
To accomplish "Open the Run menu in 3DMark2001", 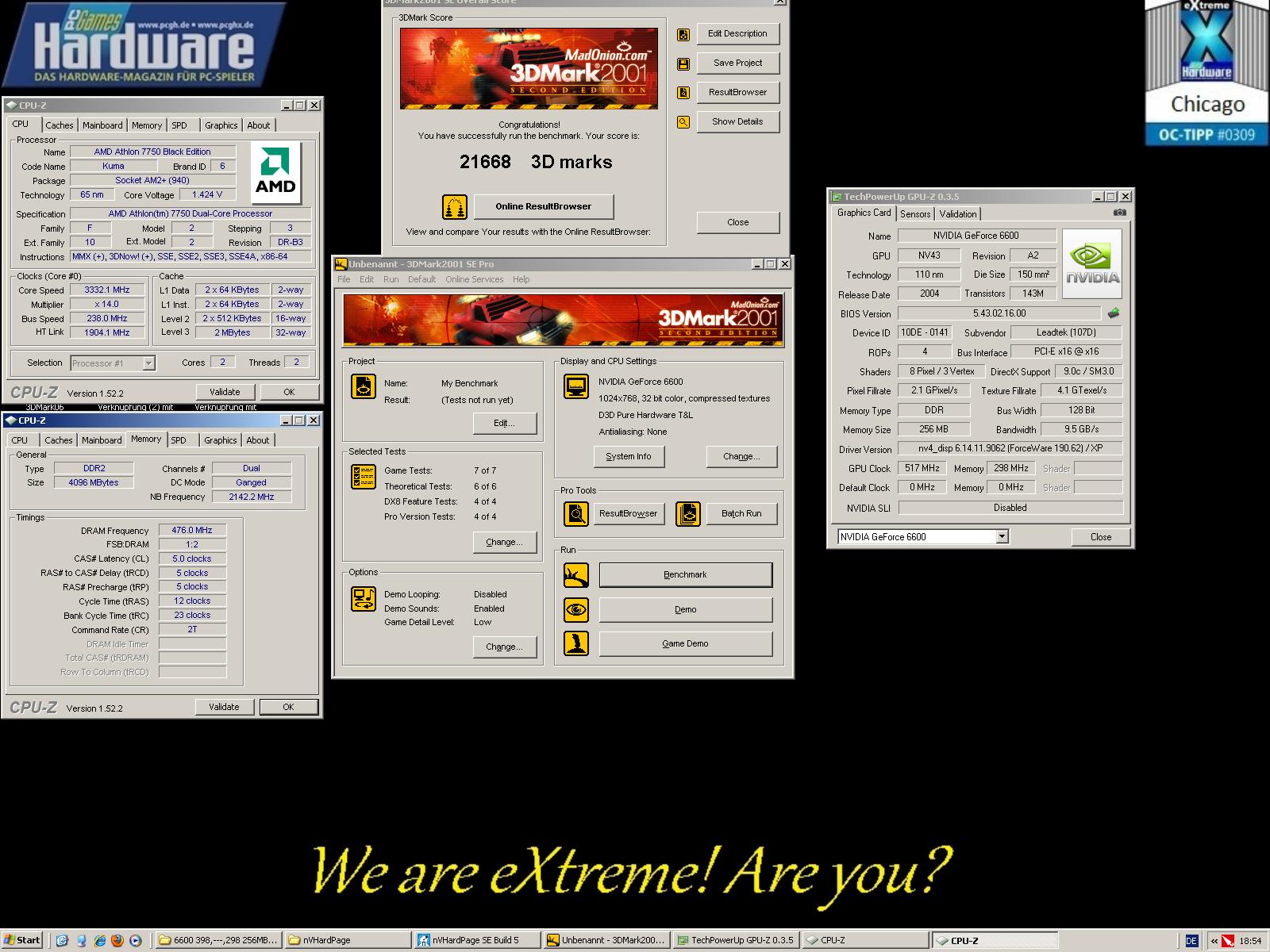I will pyautogui.click(x=391, y=279).
